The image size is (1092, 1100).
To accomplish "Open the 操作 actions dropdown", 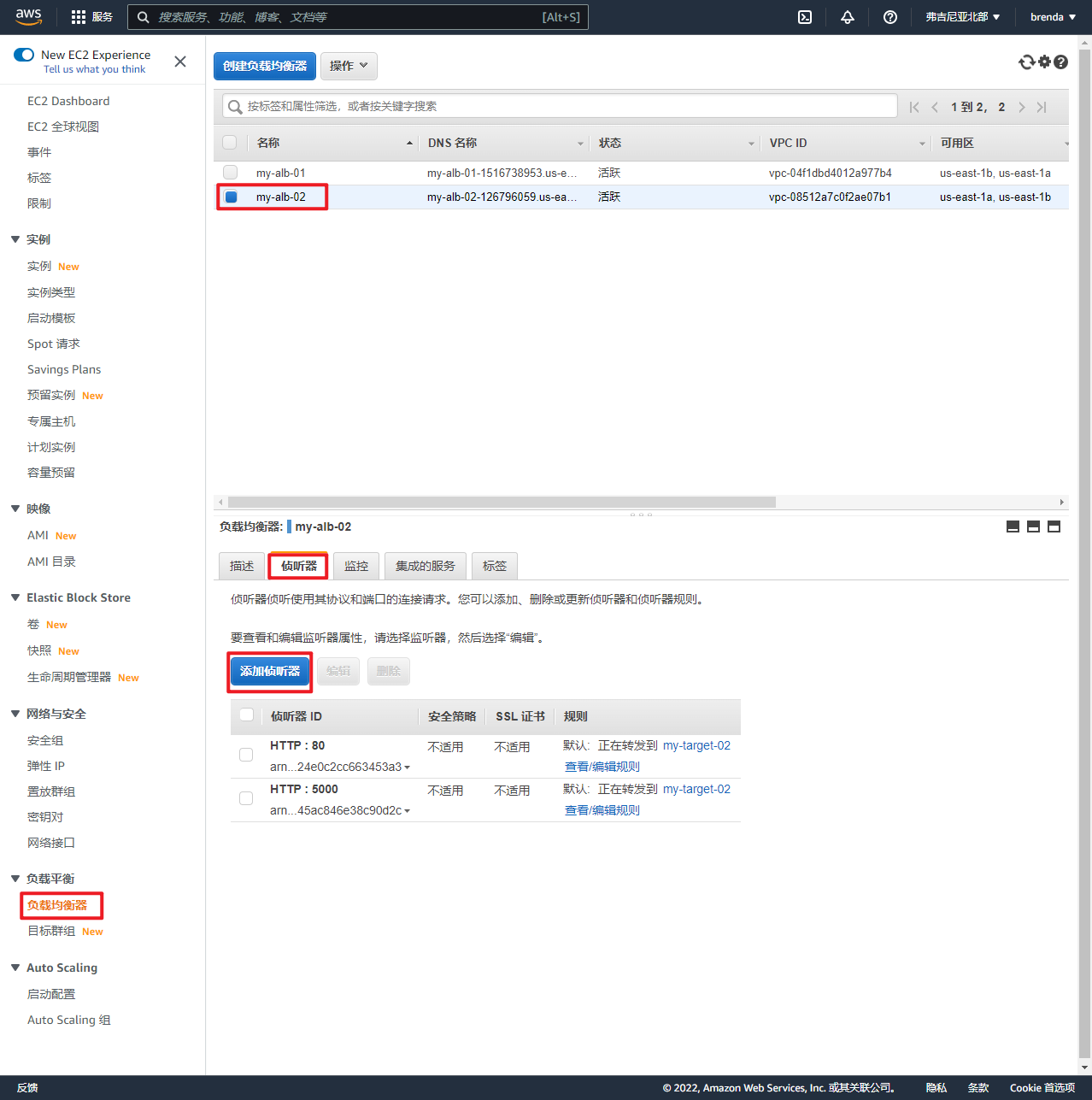I will (x=349, y=66).
